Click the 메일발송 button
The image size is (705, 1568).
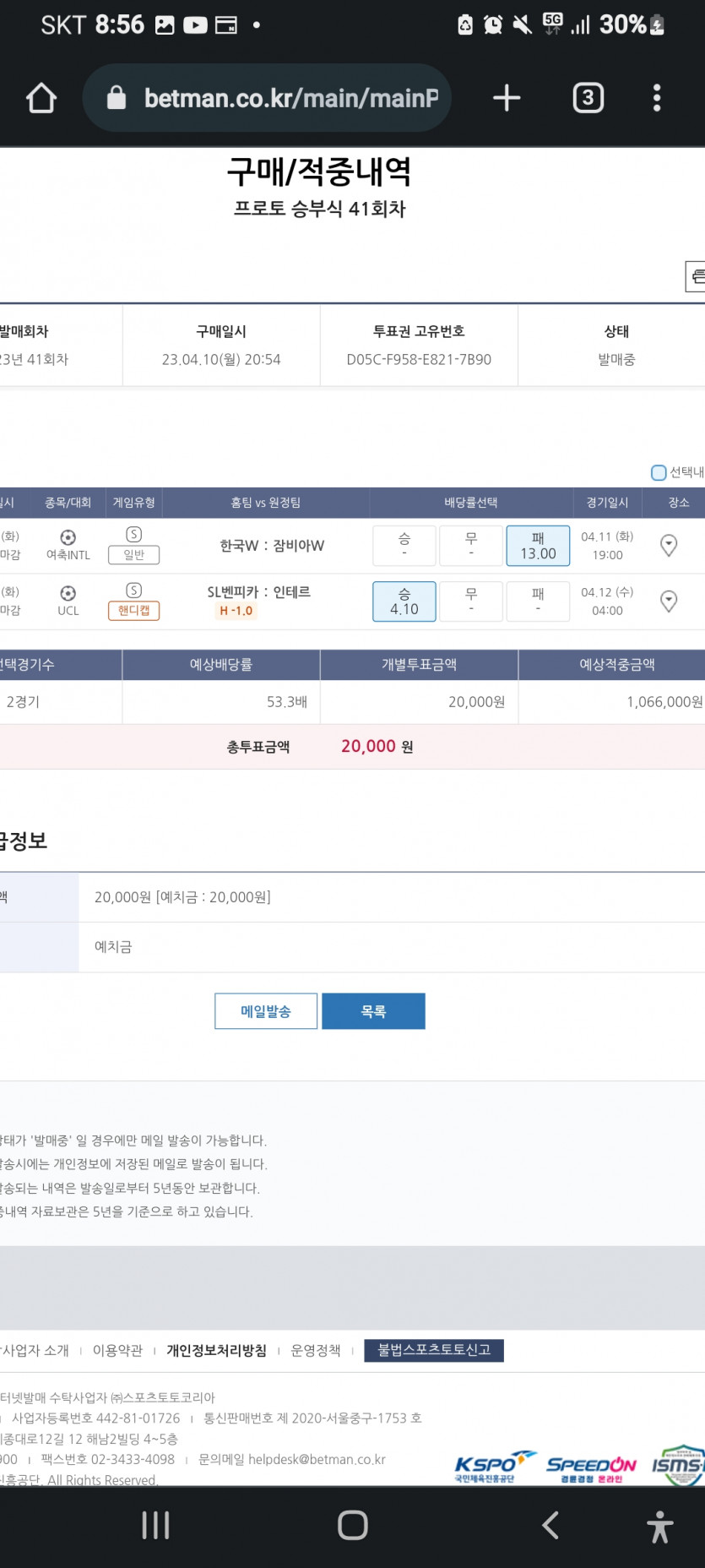(266, 1011)
